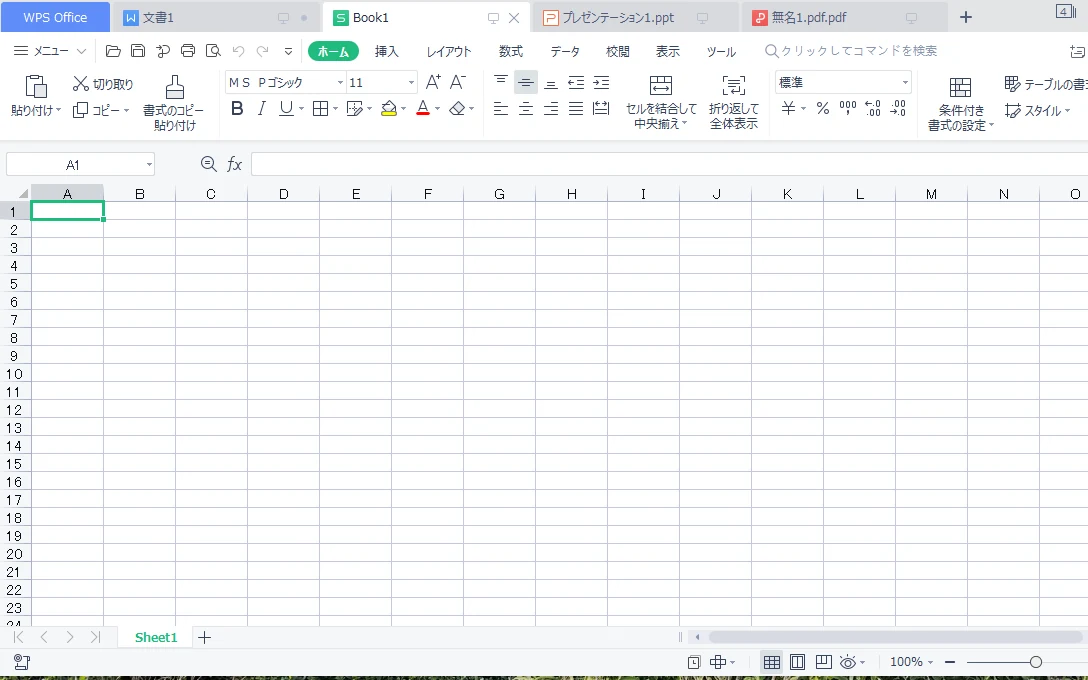Add a new document tab with plus

pos(966,17)
